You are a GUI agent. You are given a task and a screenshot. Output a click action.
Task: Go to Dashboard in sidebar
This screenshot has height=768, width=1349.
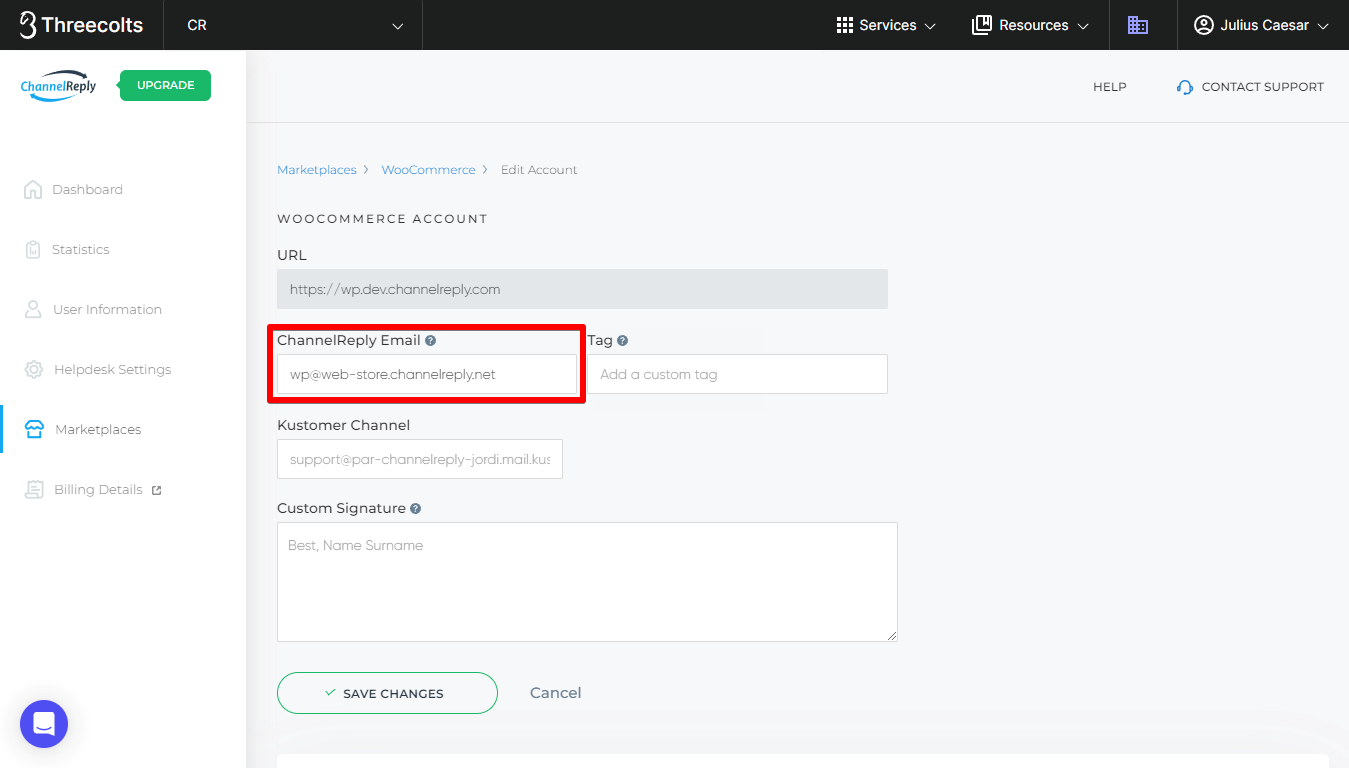(x=87, y=189)
